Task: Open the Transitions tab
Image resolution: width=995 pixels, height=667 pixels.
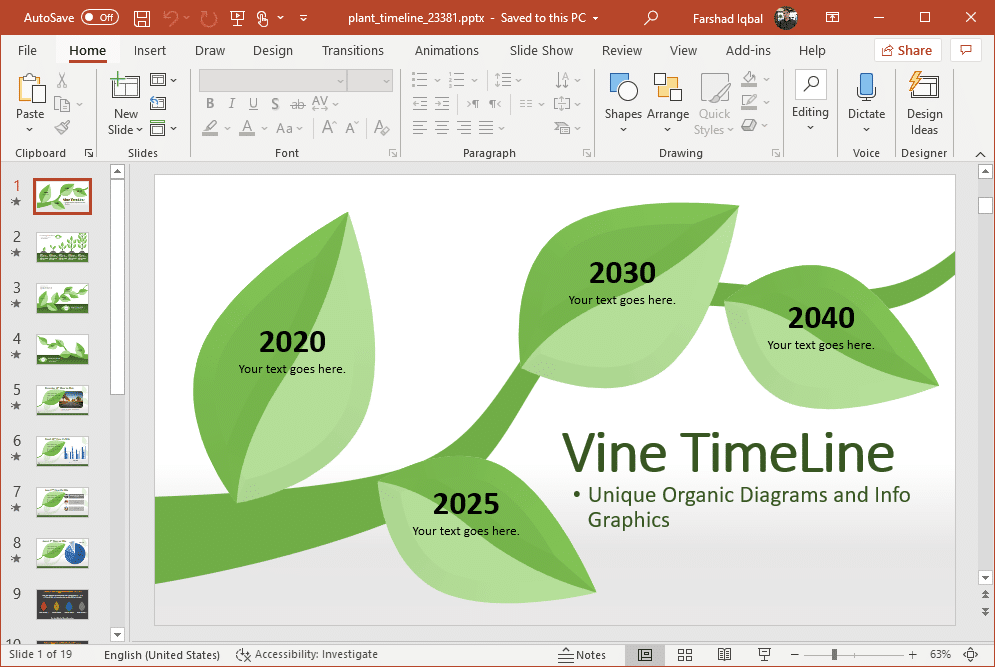Action: pyautogui.click(x=353, y=50)
